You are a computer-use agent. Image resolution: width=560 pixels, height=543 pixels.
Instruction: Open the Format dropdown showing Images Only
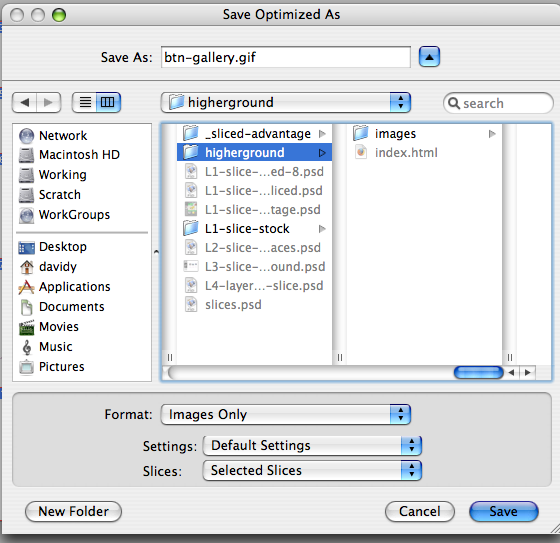tap(286, 414)
